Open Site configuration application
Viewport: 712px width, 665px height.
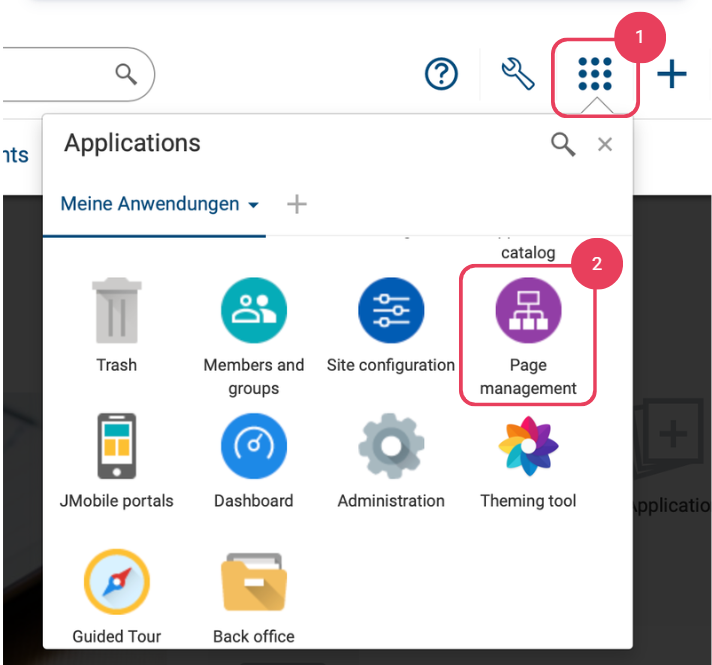pos(391,312)
